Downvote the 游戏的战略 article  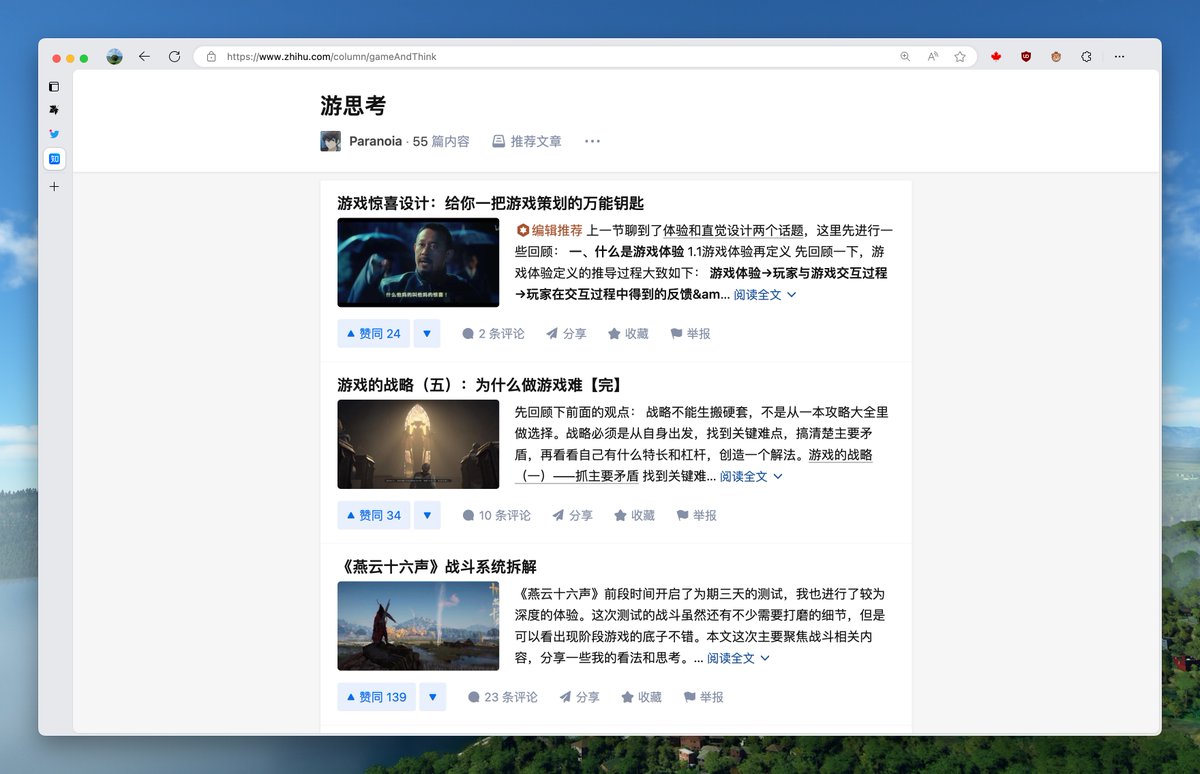(x=427, y=515)
